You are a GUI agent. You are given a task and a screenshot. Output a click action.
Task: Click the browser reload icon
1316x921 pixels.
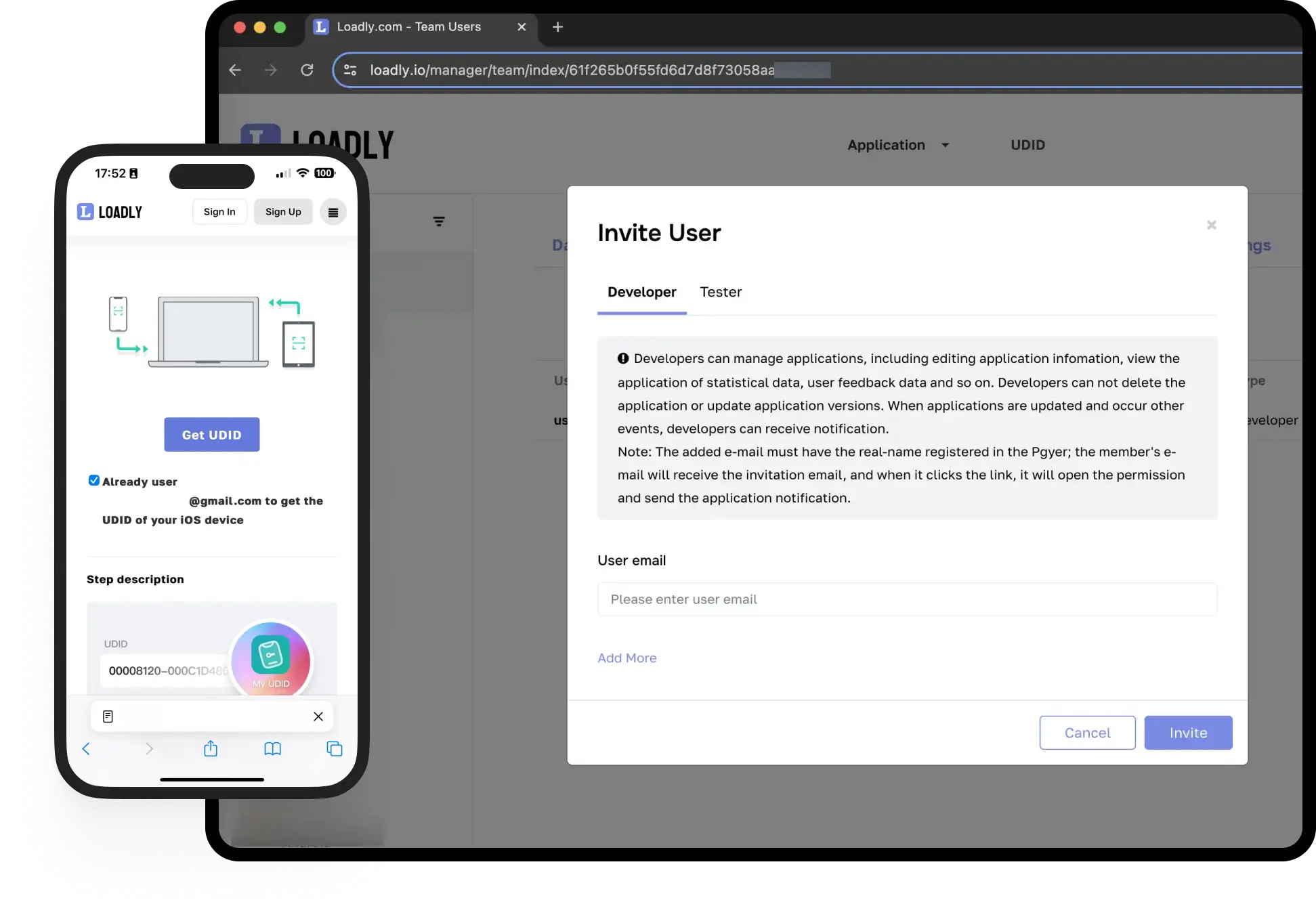pyautogui.click(x=307, y=70)
